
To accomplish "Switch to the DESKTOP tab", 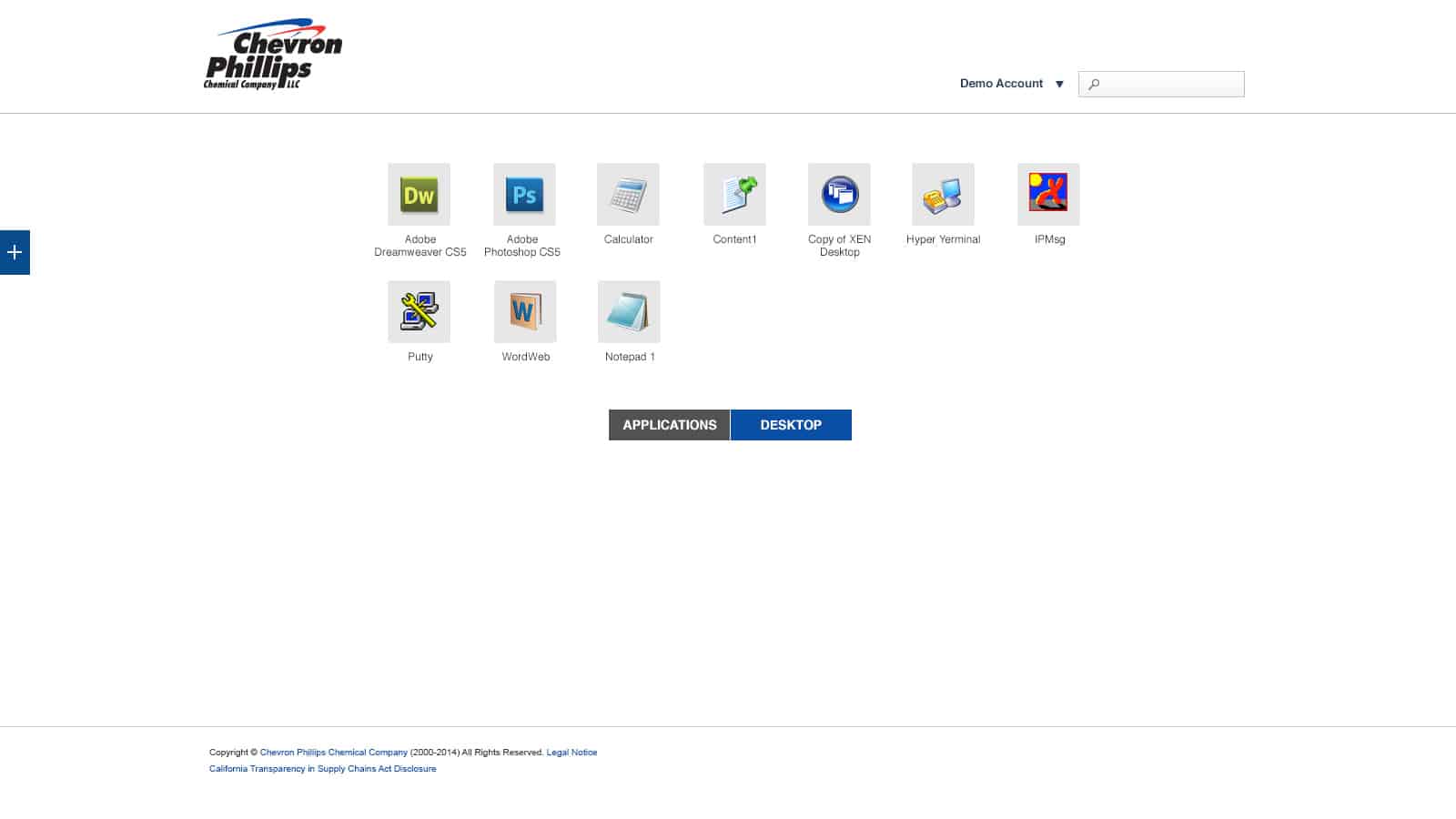I will pyautogui.click(x=791, y=425).
